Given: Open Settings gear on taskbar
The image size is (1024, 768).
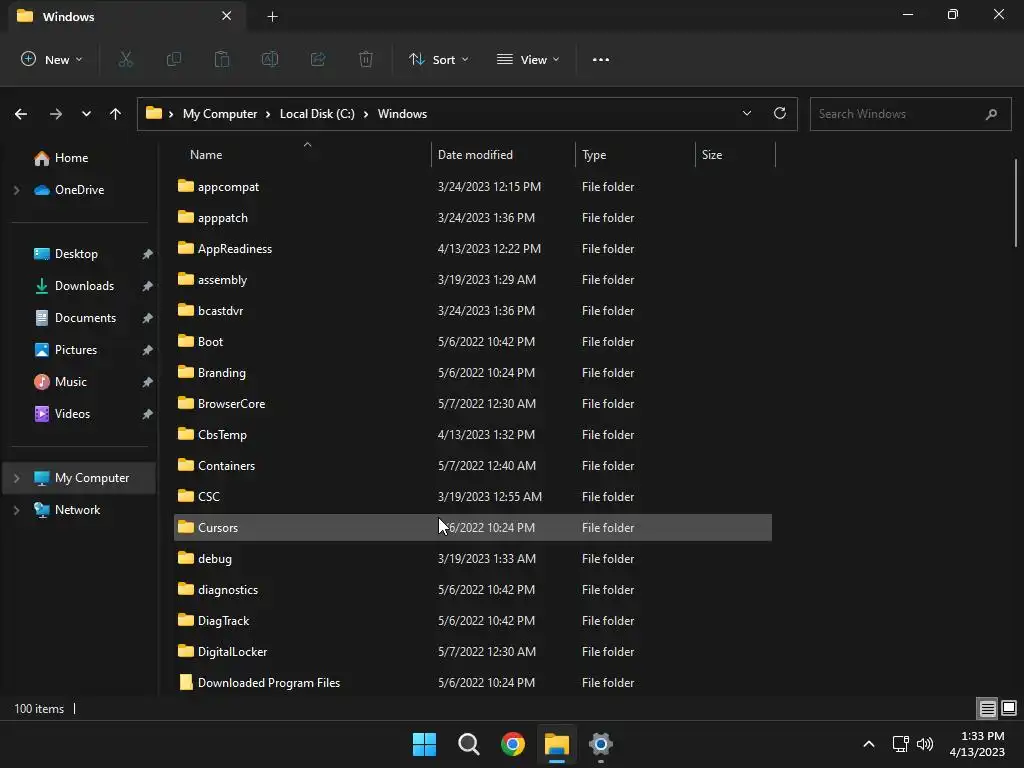Looking at the screenshot, I should (601, 744).
